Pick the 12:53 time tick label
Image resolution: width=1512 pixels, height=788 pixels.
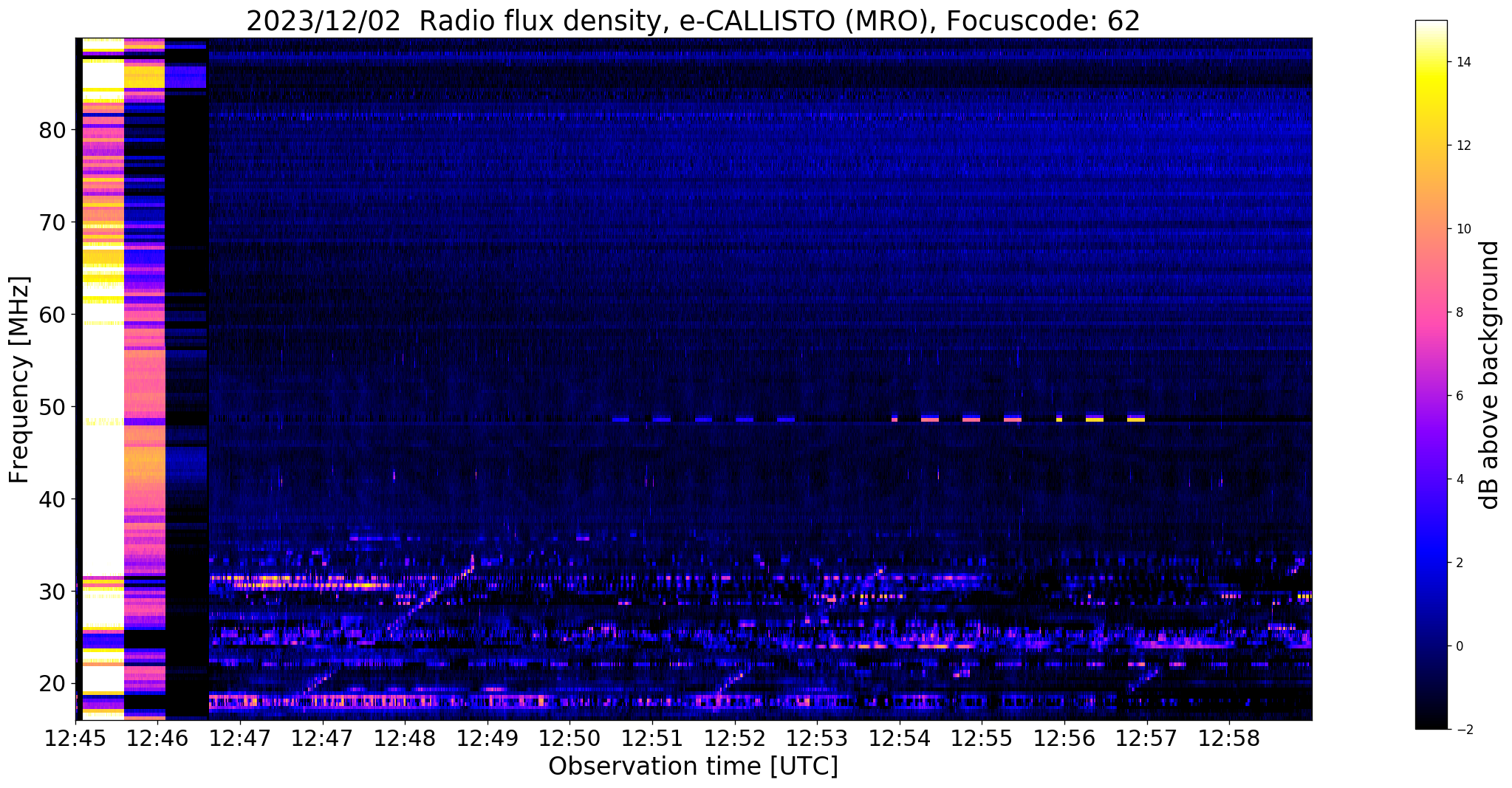click(817, 739)
